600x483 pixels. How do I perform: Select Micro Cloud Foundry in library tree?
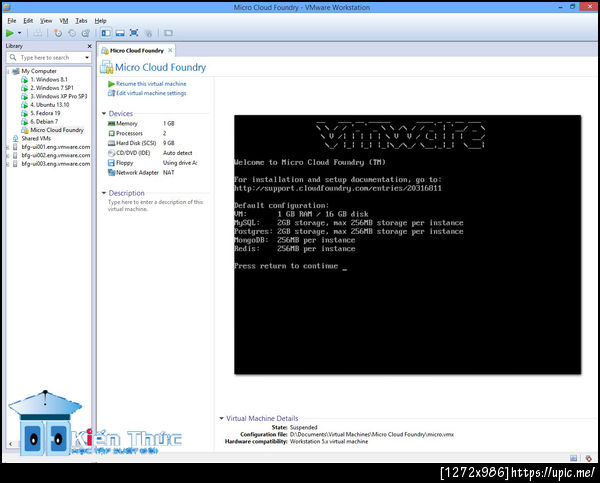tap(57, 130)
